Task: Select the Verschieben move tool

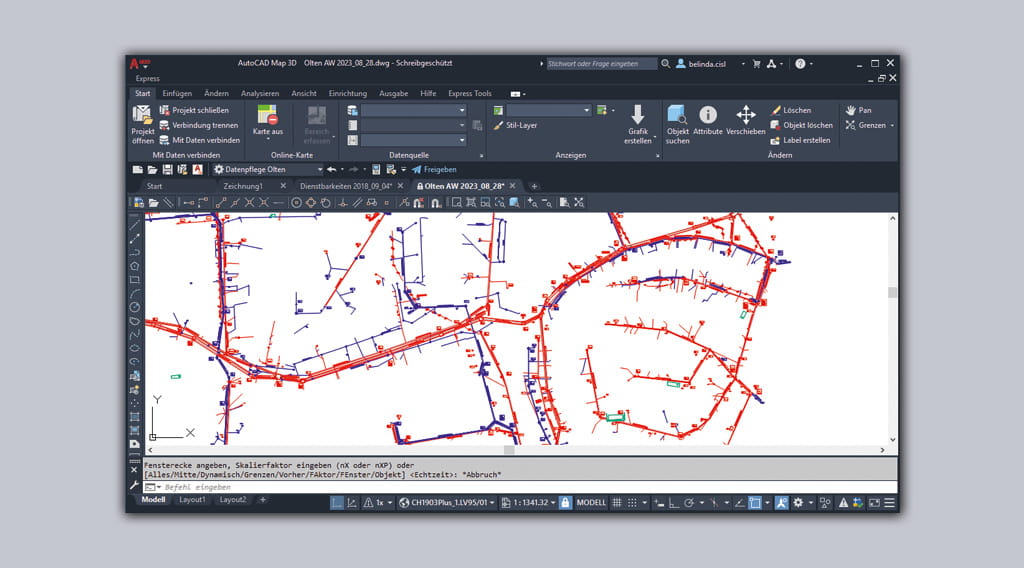Action: pyautogui.click(x=746, y=114)
